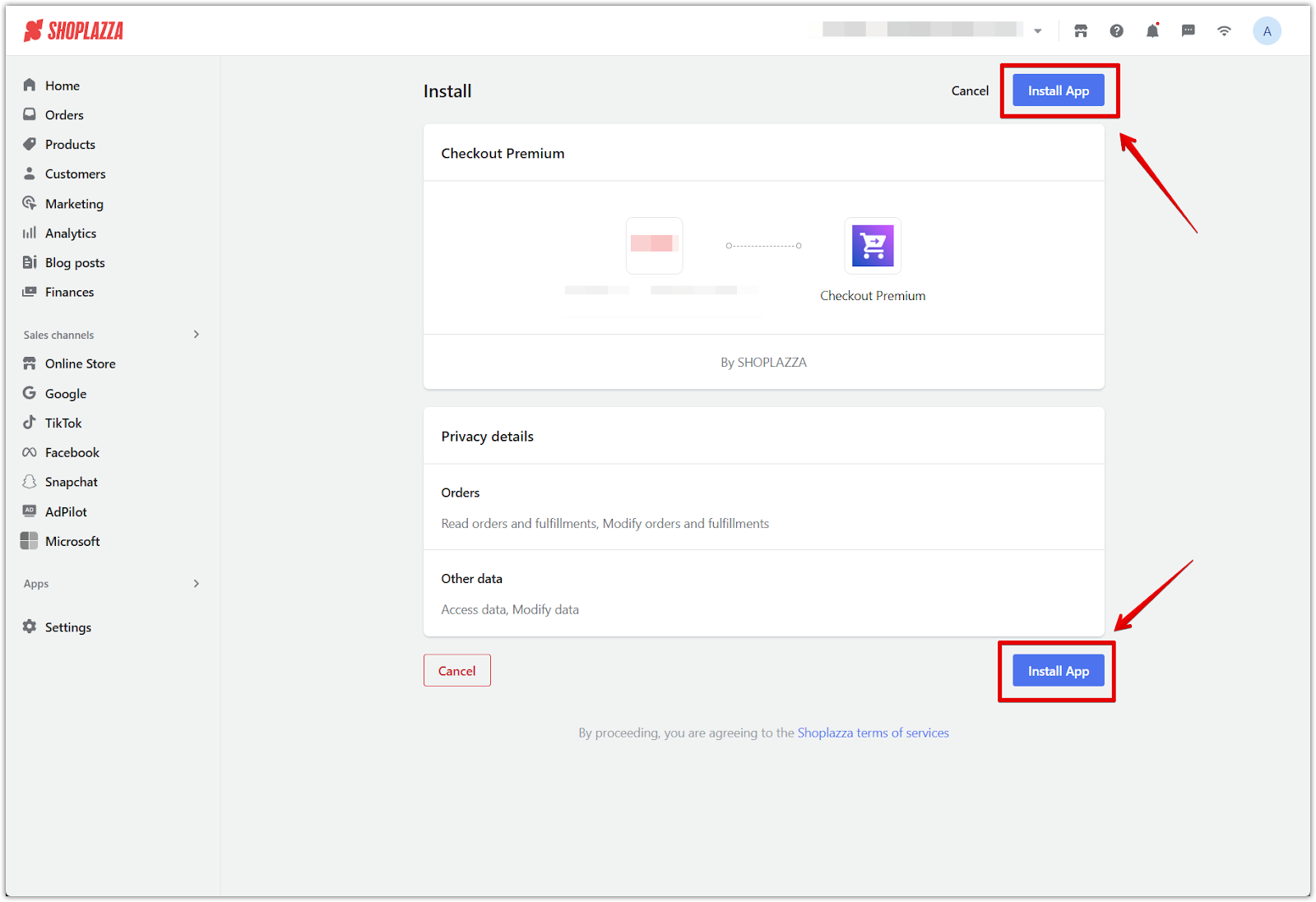
Task: Click the Shoplazza logo
Action: coord(73,31)
